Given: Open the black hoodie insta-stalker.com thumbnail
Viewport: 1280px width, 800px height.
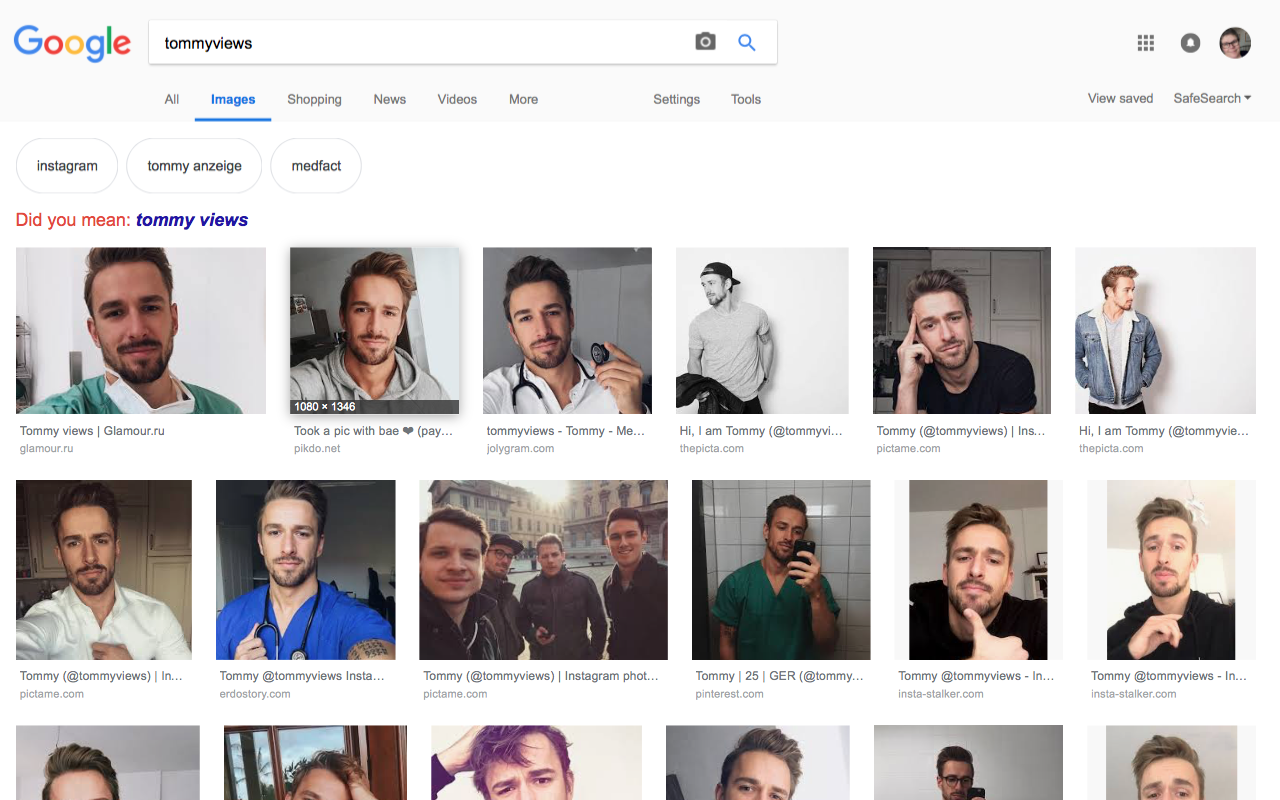Looking at the screenshot, I should click(x=1171, y=570).
